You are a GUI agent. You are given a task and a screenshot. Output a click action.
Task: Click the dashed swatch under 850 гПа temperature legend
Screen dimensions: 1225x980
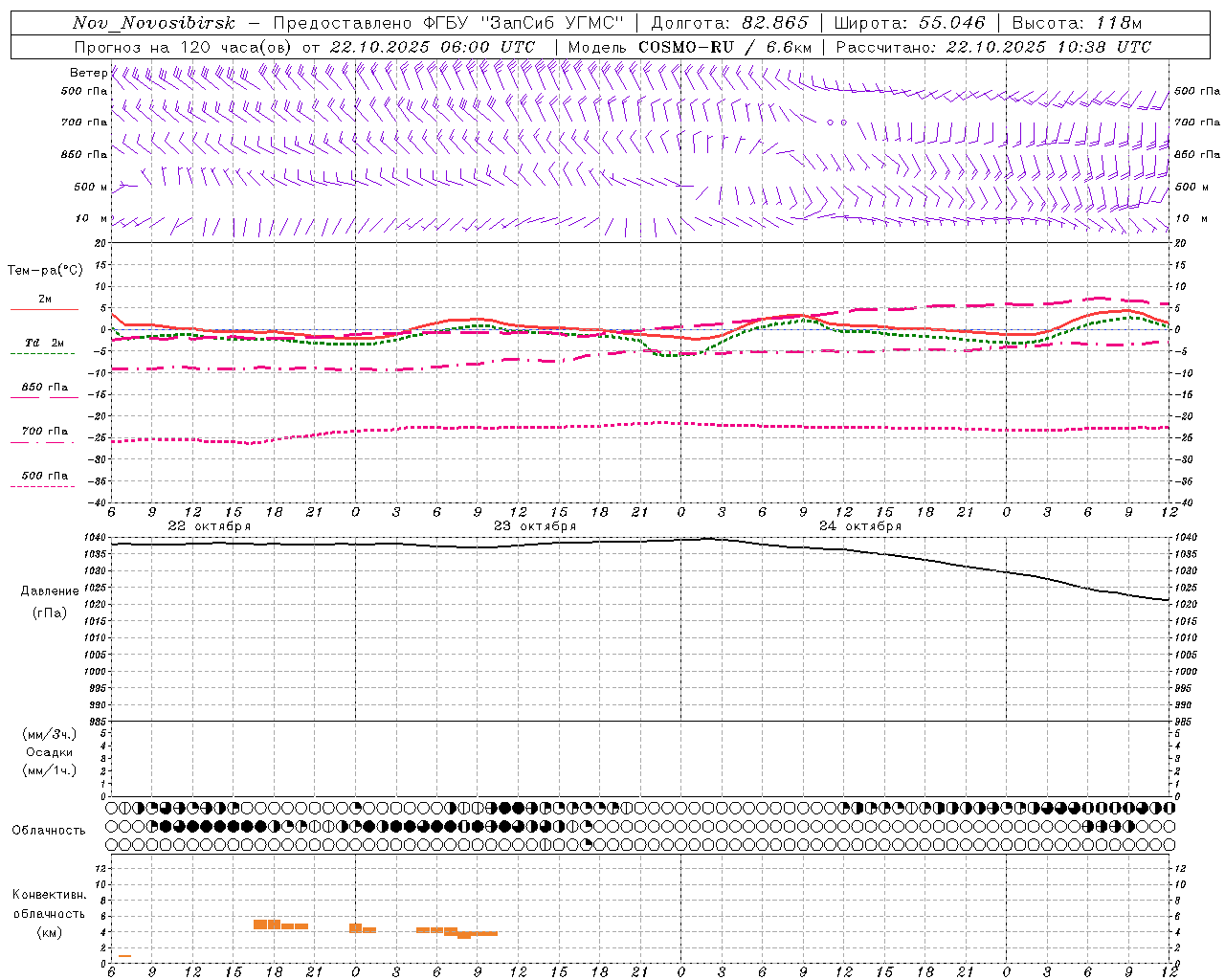pyautogui.click(x=44, y=397)
